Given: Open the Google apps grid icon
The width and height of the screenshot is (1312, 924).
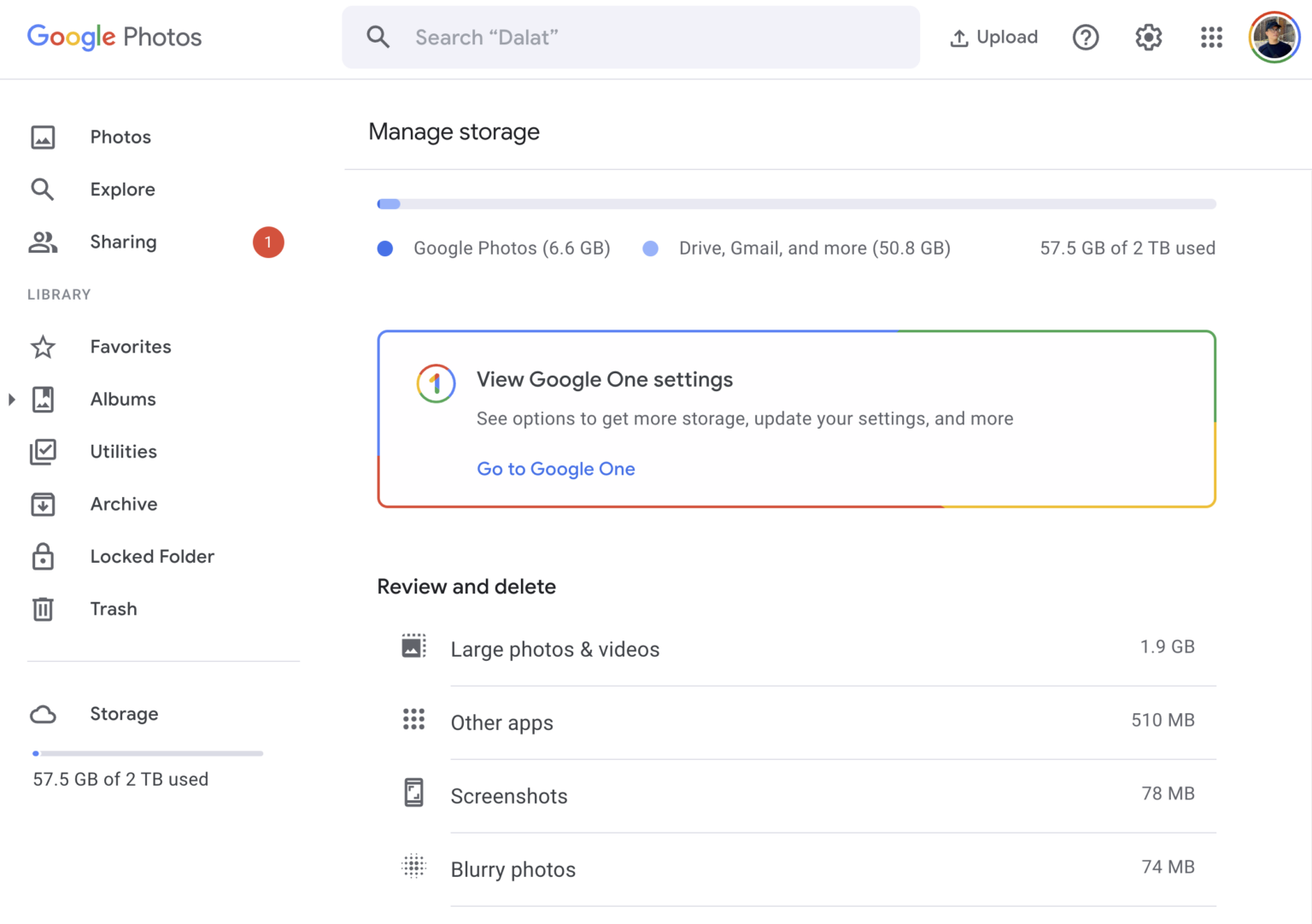Looking at the screenshot, I should (x=1211, y=37).
